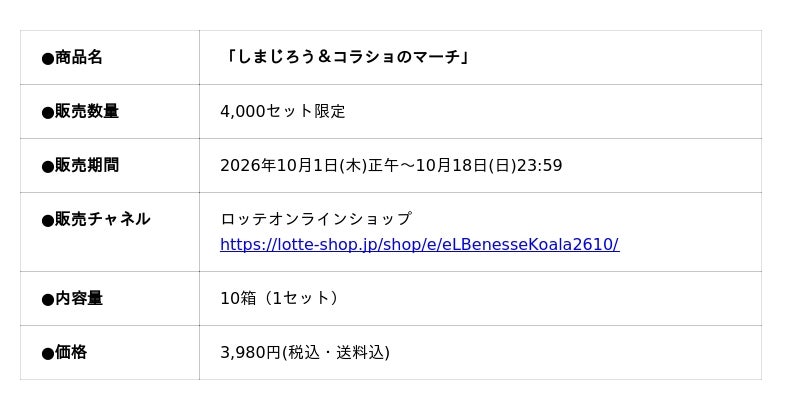The image size is (800, 410).
Task: Click the 10月18日(日)23:59 end date
Action: [489, 165]
